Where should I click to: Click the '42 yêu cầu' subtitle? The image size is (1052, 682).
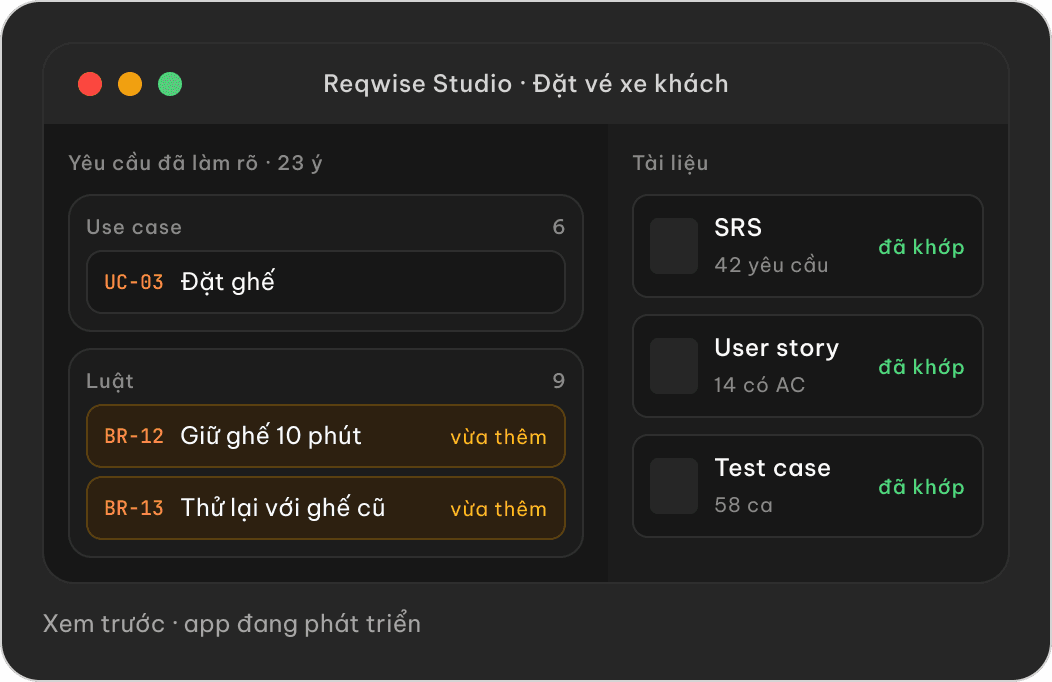click(771, 265)
